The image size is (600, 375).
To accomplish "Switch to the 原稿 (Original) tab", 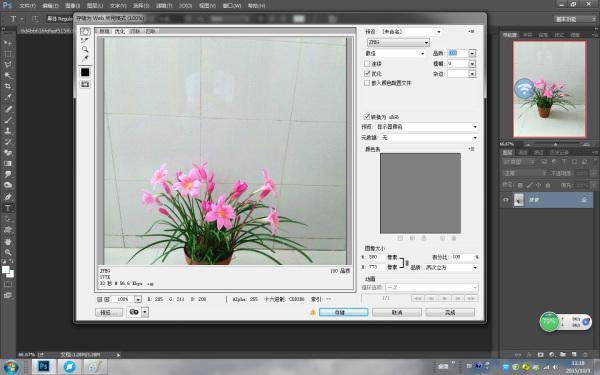I will tap(104, 31).
